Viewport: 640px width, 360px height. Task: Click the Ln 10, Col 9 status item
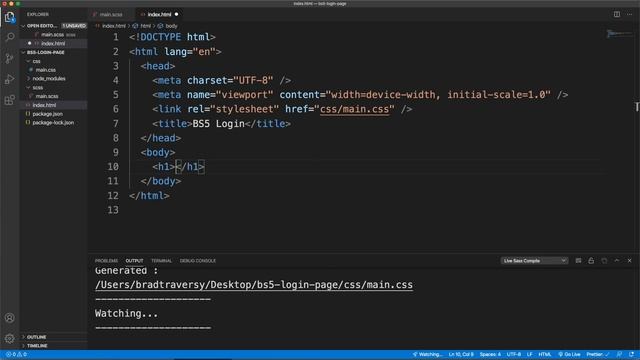click(x=461, y=354)
